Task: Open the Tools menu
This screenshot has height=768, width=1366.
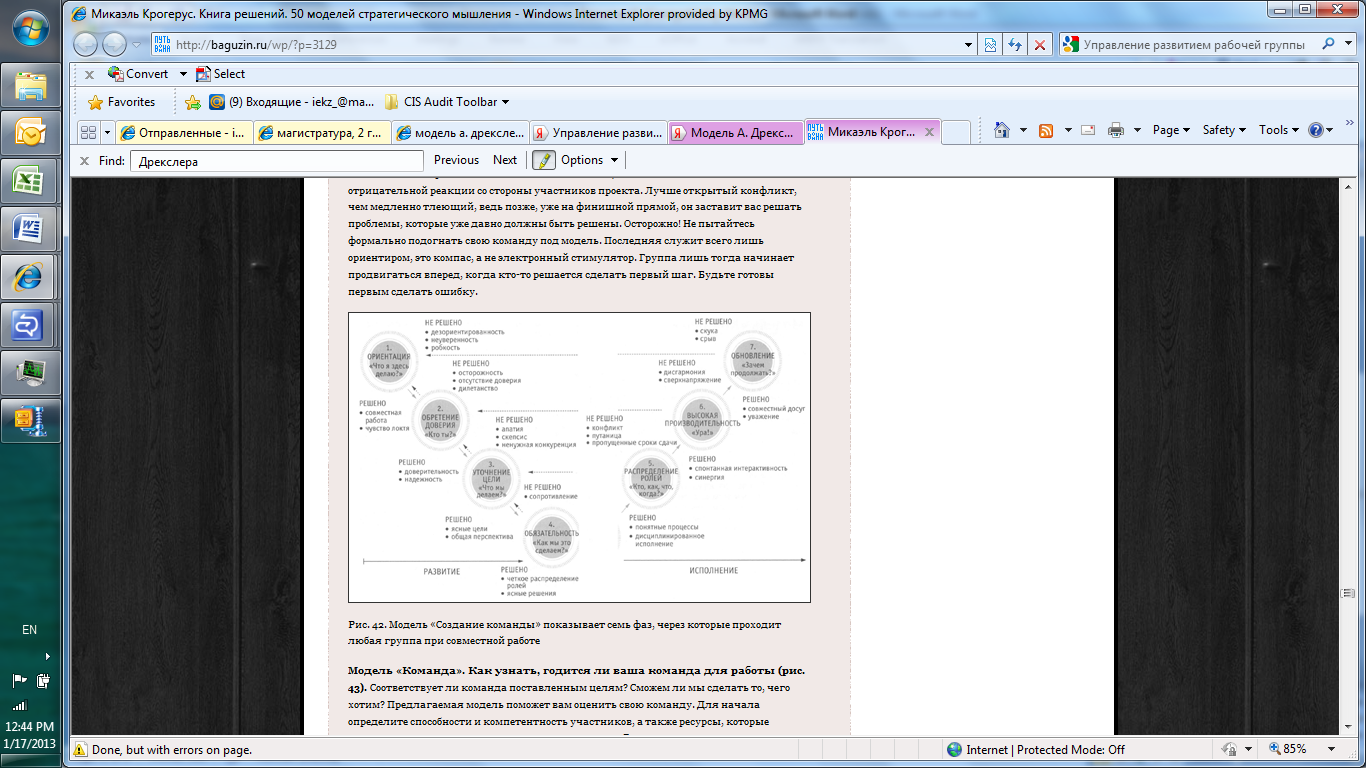Action: click(x=1279, y=130)
